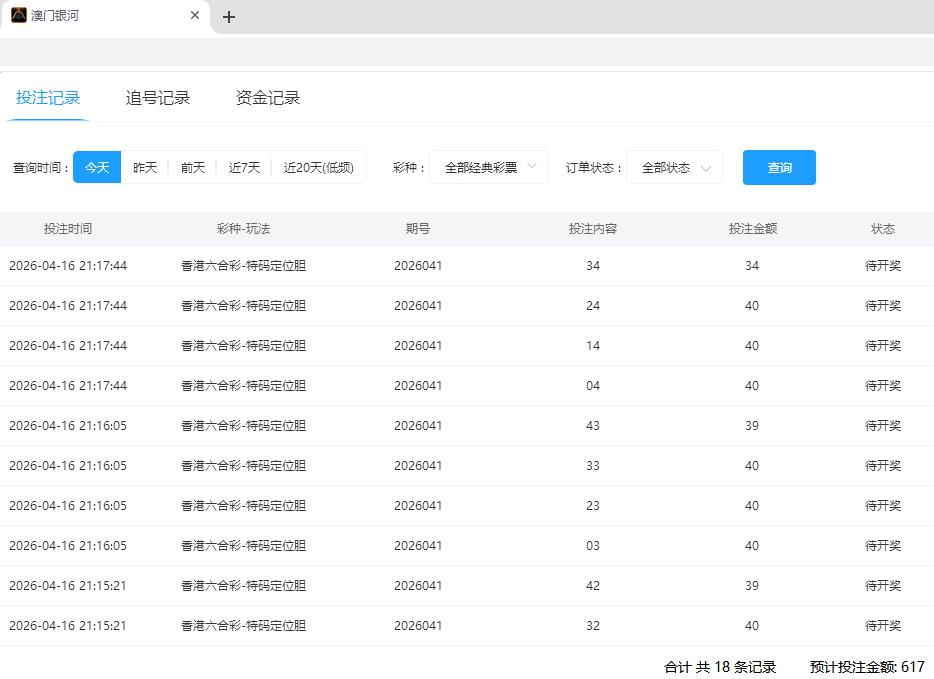This screenshot has height=679, width=934.
Task: Click the 投注金额 column header
Action: pos(752,229)
